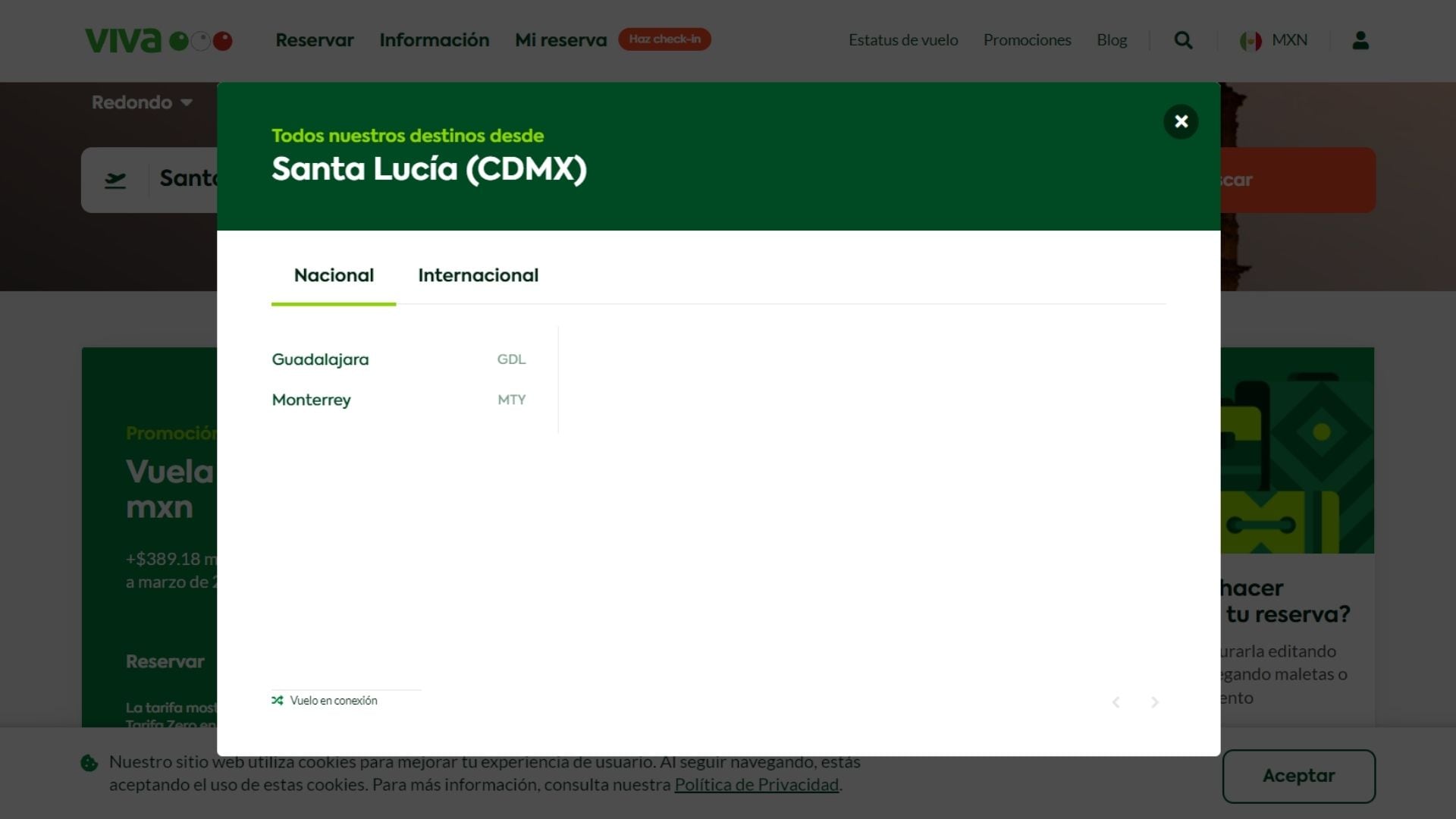1456x819 pixels.
Task: Open the Información menu
Action: (x=434, y=40)
